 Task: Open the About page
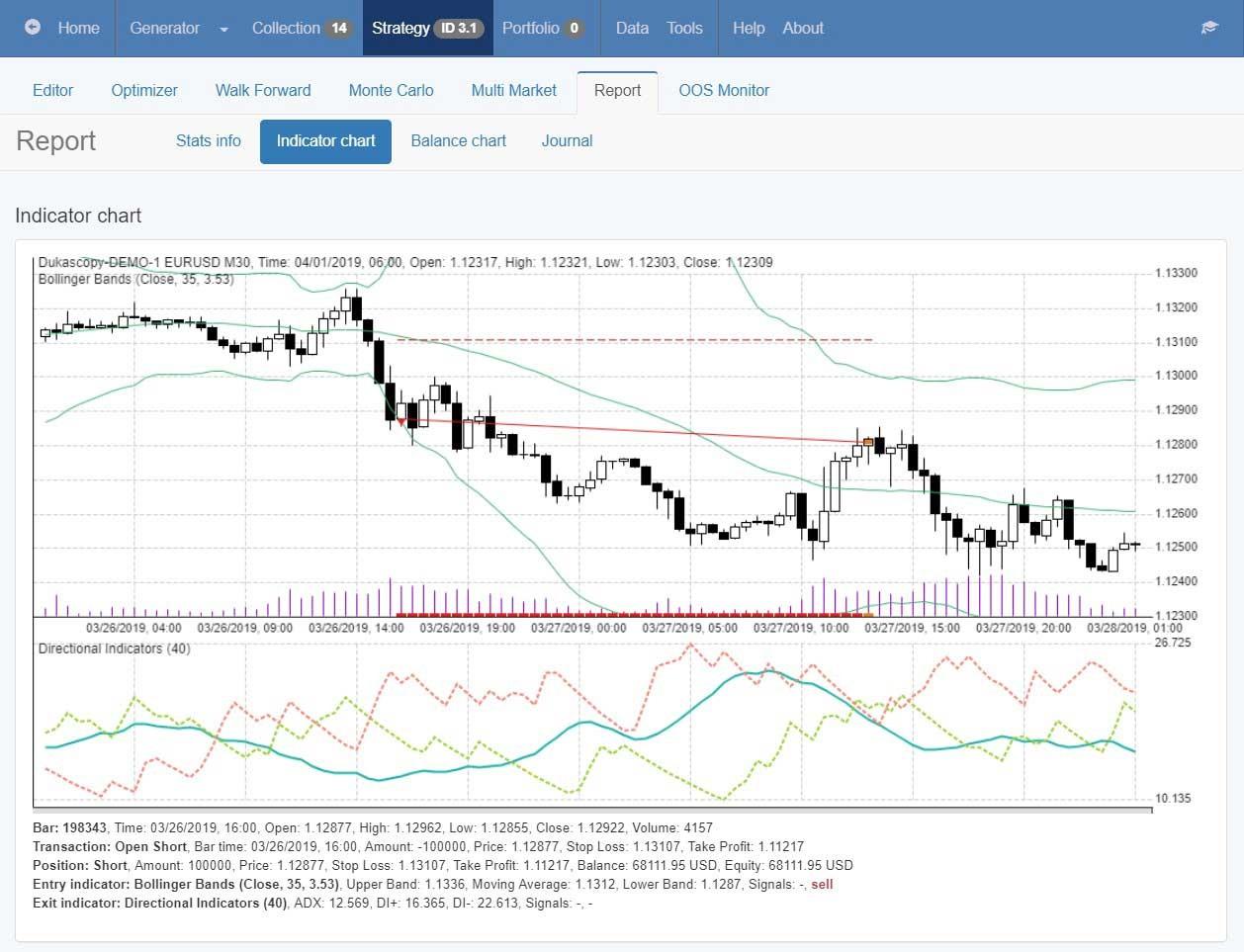tap(803, 28)
